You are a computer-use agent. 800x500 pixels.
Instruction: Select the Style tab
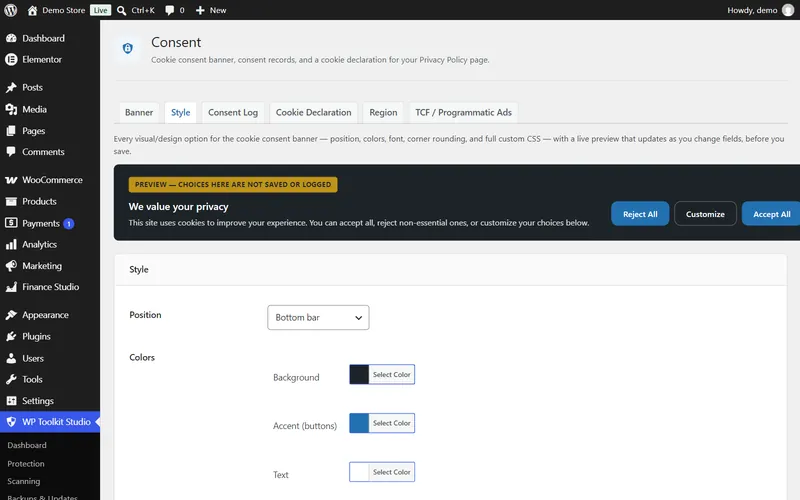tap(181, 113)
